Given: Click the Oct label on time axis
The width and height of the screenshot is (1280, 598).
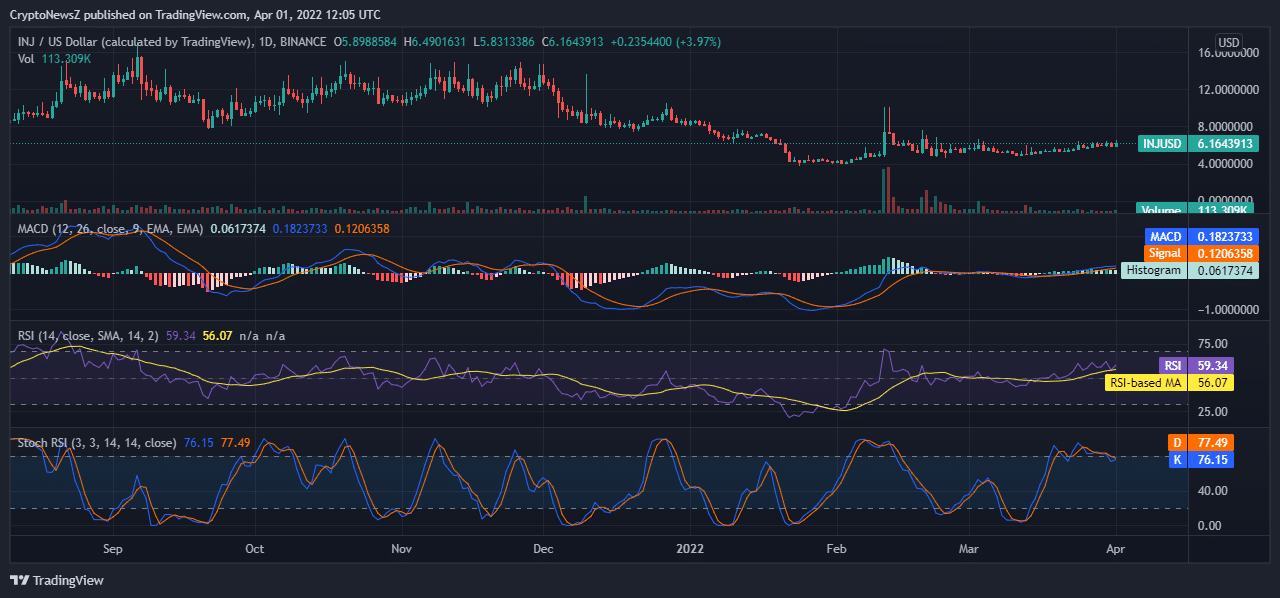Looking at the screenshot, I should click(254, 549).
